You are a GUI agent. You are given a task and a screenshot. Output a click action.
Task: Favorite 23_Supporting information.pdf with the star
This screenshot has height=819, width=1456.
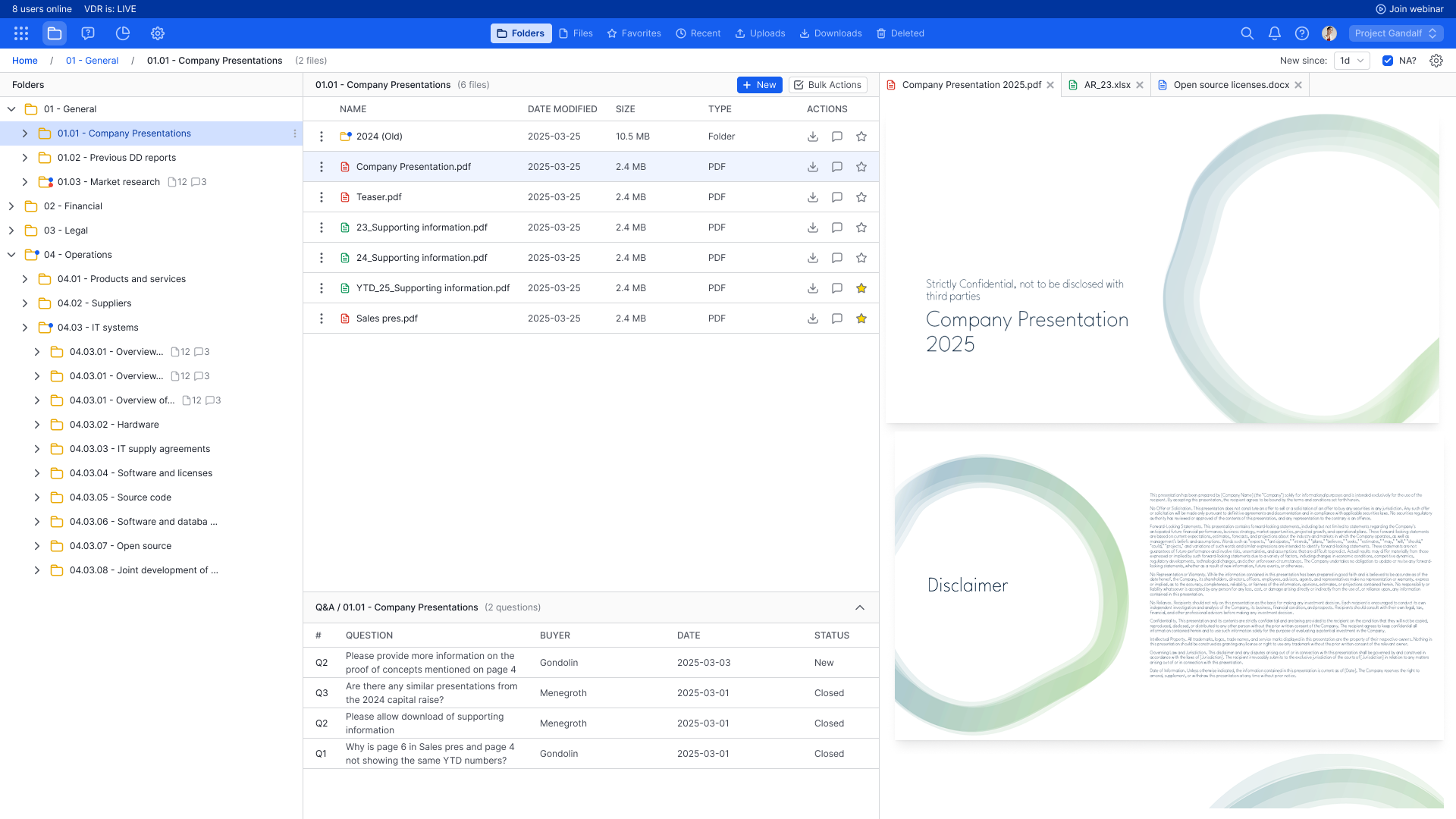click(861, 227)
